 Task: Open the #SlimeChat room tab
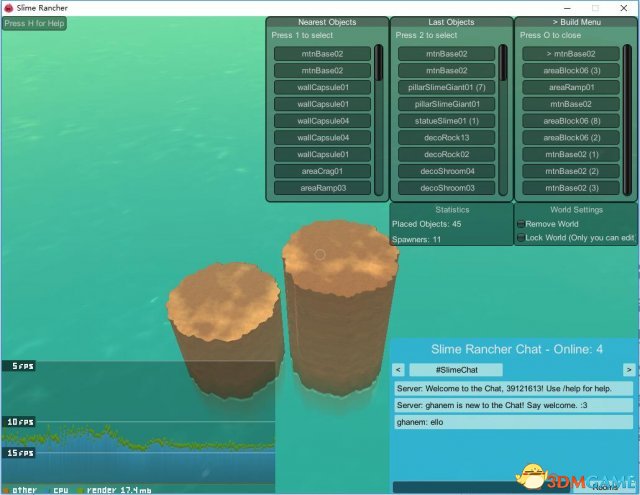456,370
